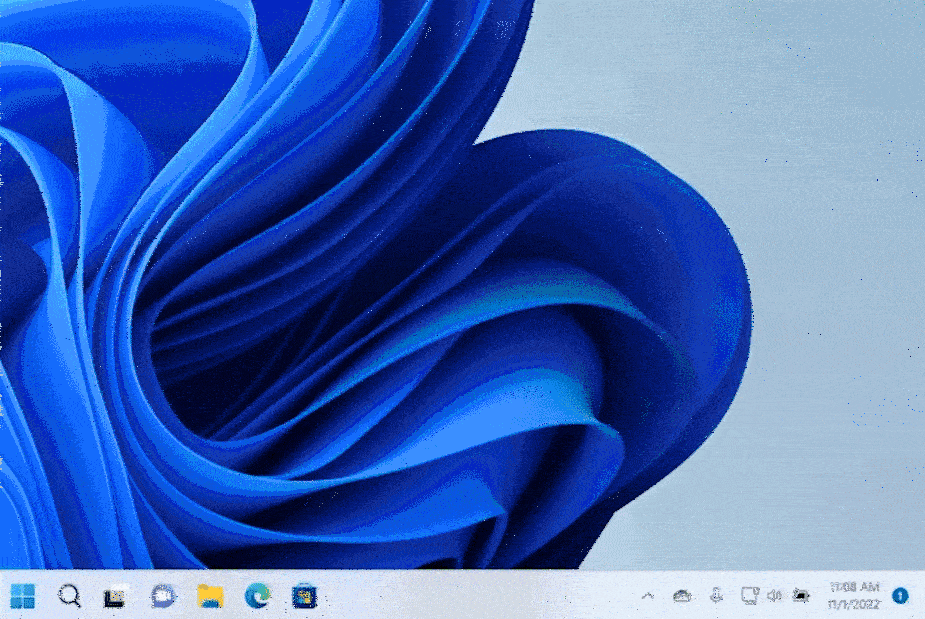Open File Explorer folder icon
This screenshot has width=925, height=619.
click(210, 596)
